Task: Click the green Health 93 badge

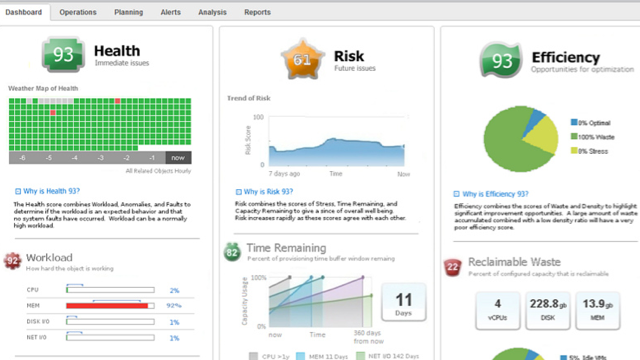Action: (63, 54)
